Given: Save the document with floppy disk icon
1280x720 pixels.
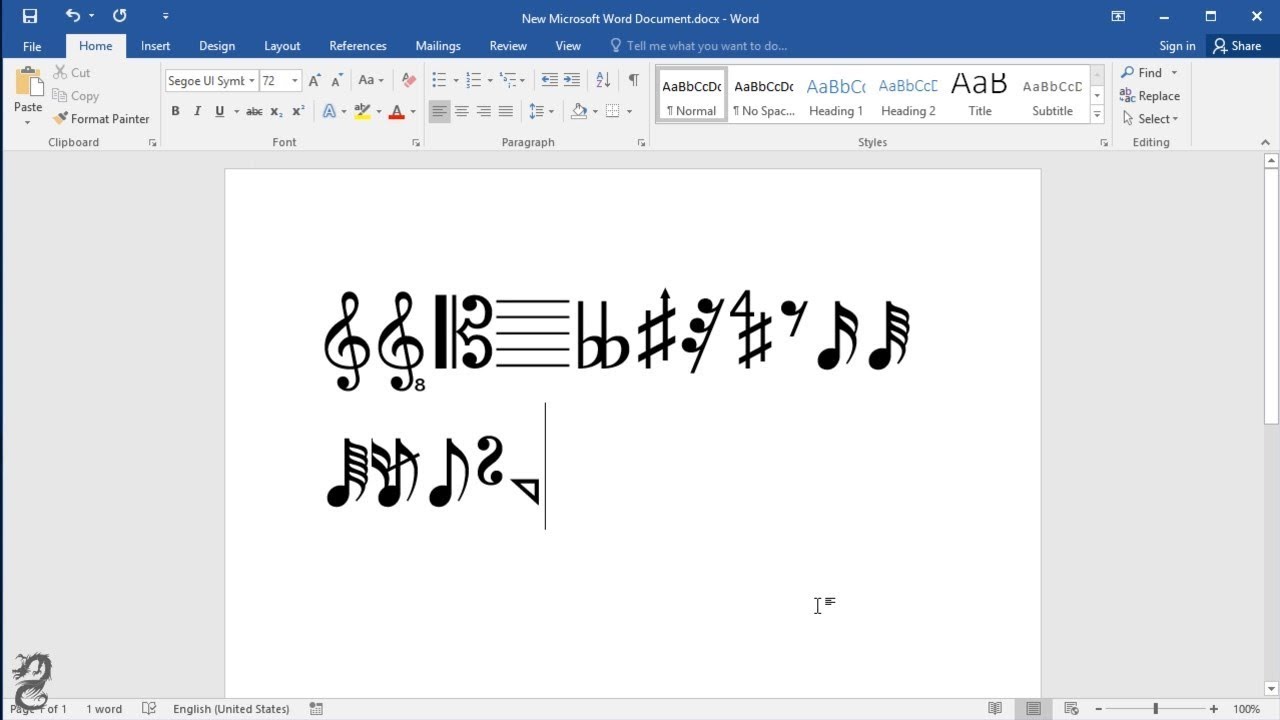Looking at the screenshot, I should pos(30,16).
